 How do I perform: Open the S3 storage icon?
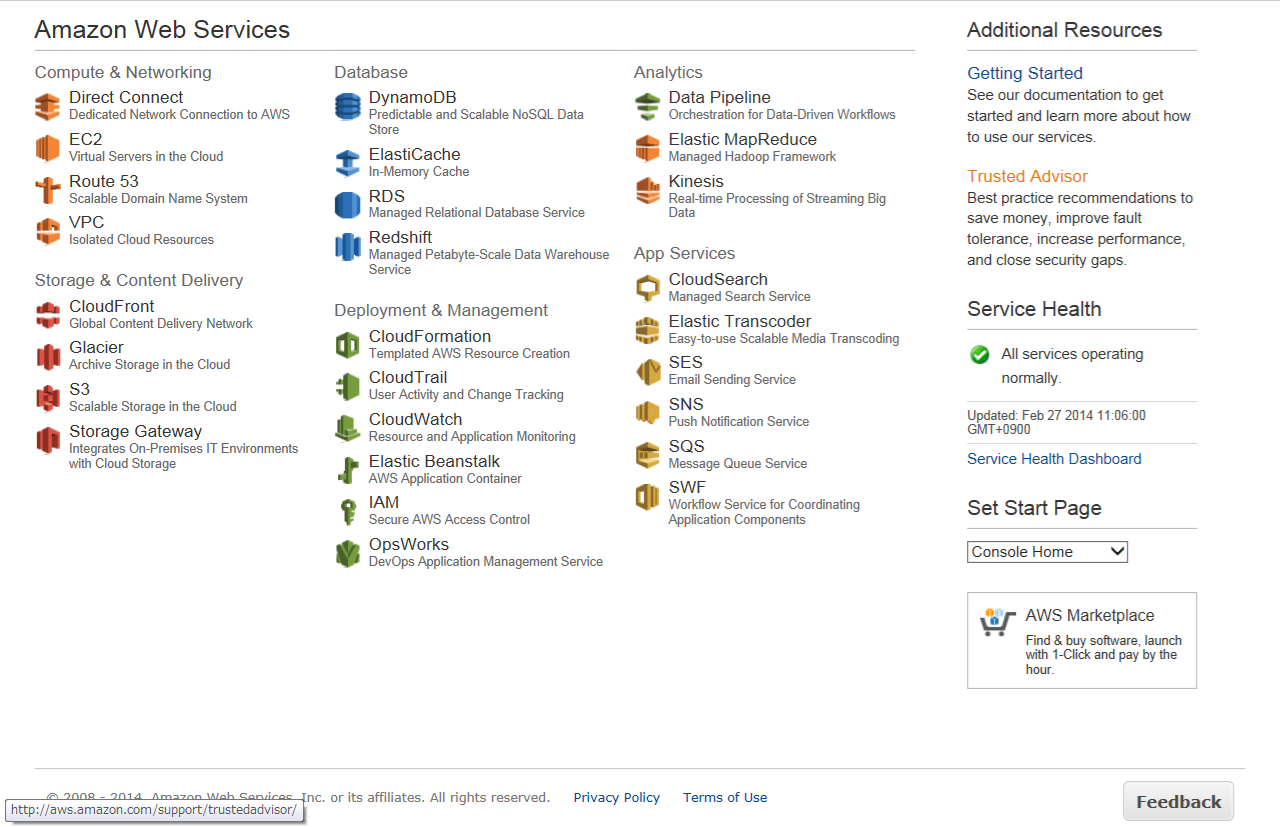(48, 398)
